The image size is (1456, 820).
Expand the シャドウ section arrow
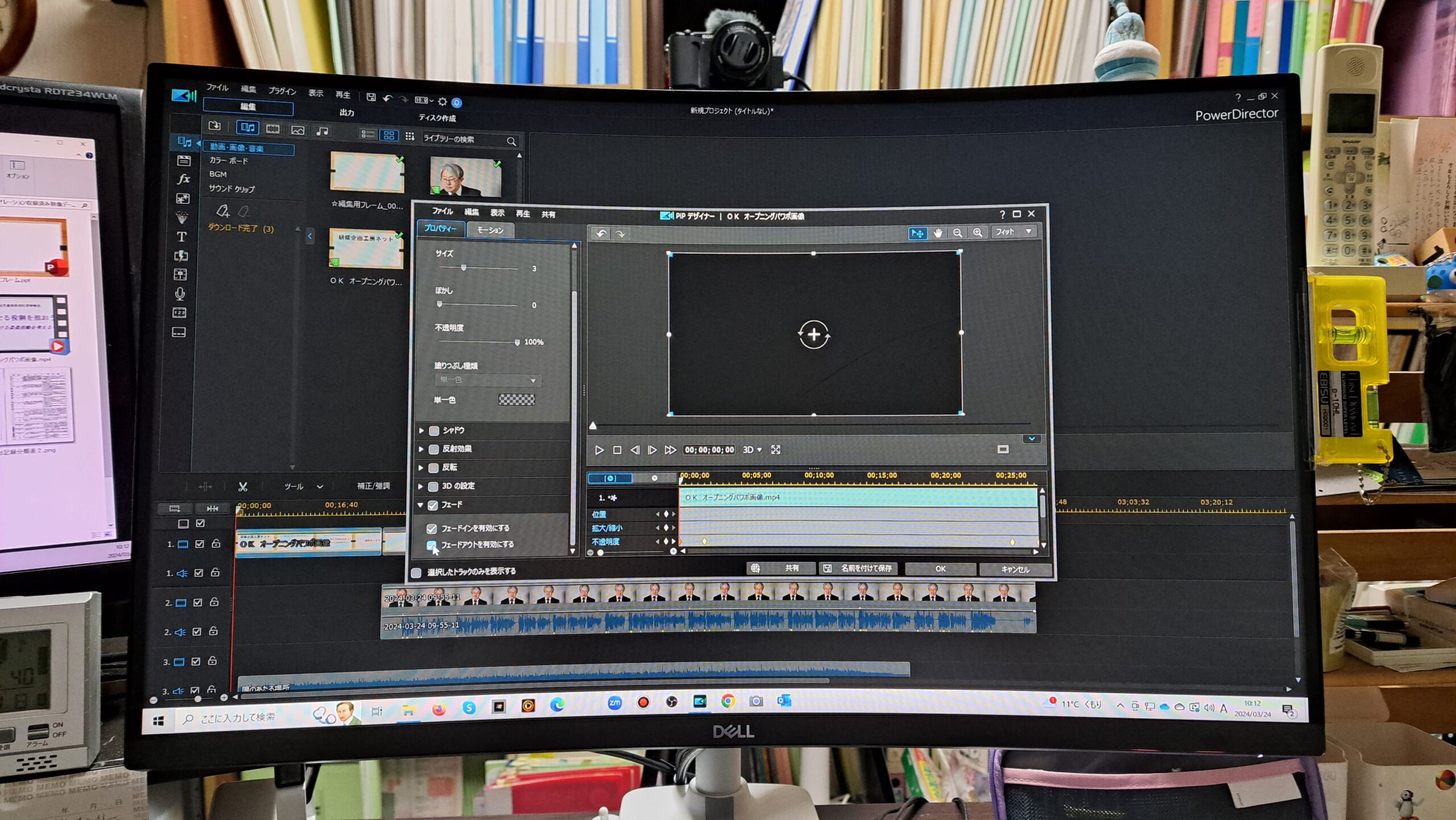(421, 430)
